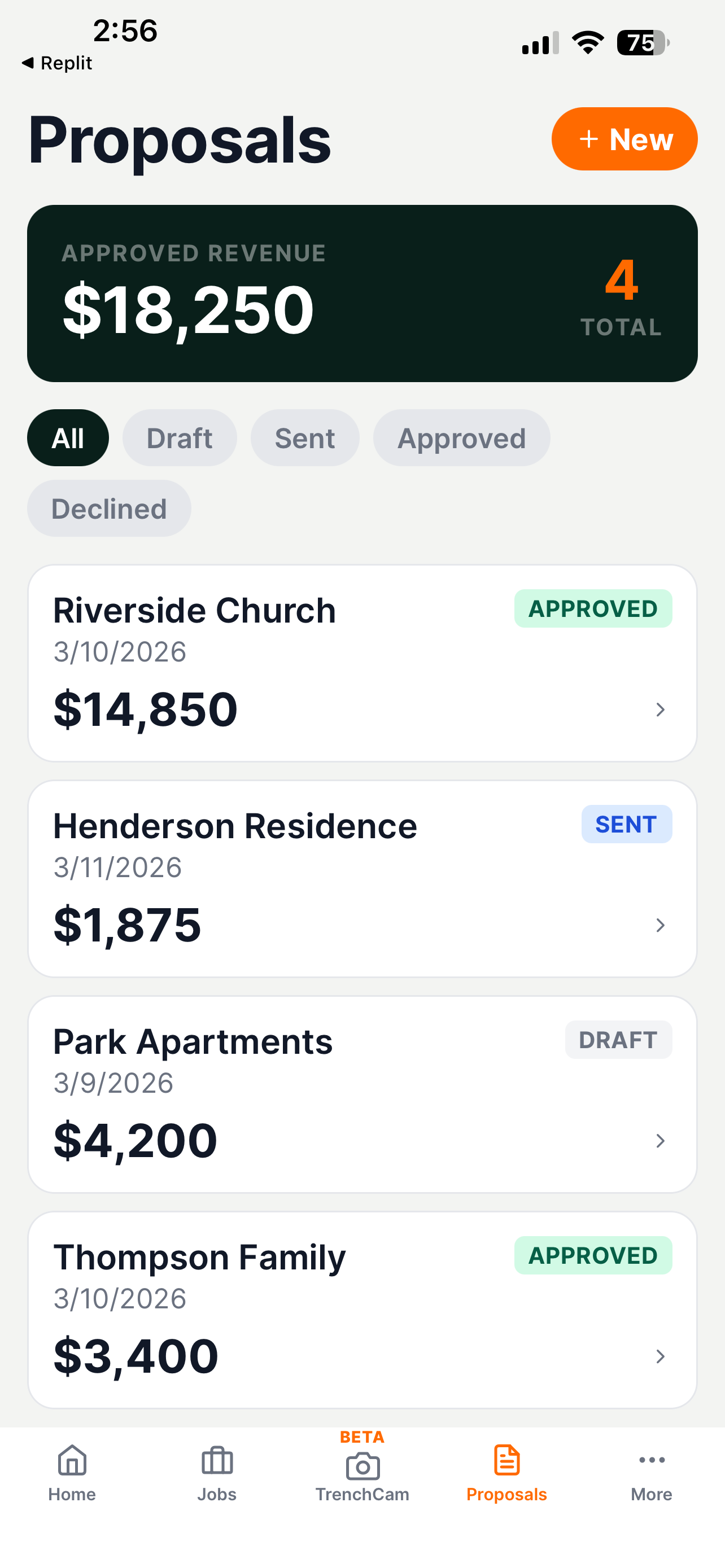
Task: Open the Home tab icon
Action: coord(72,1460)
